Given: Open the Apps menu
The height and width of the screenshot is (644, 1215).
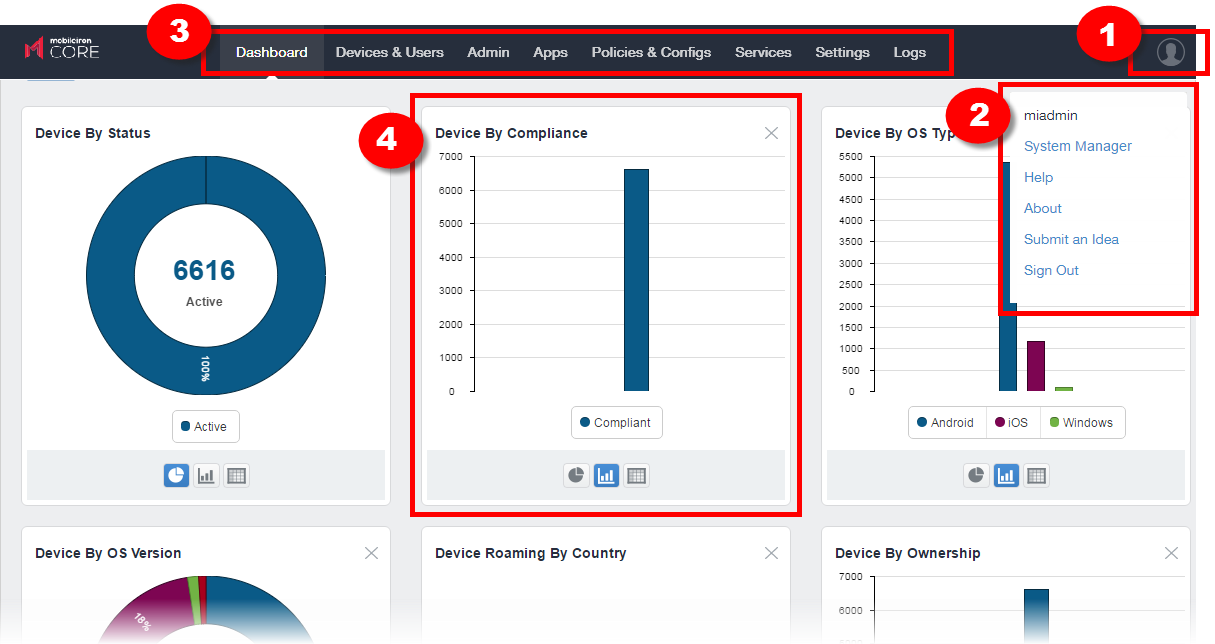Looking at the screenshot, I should (550, 52).
